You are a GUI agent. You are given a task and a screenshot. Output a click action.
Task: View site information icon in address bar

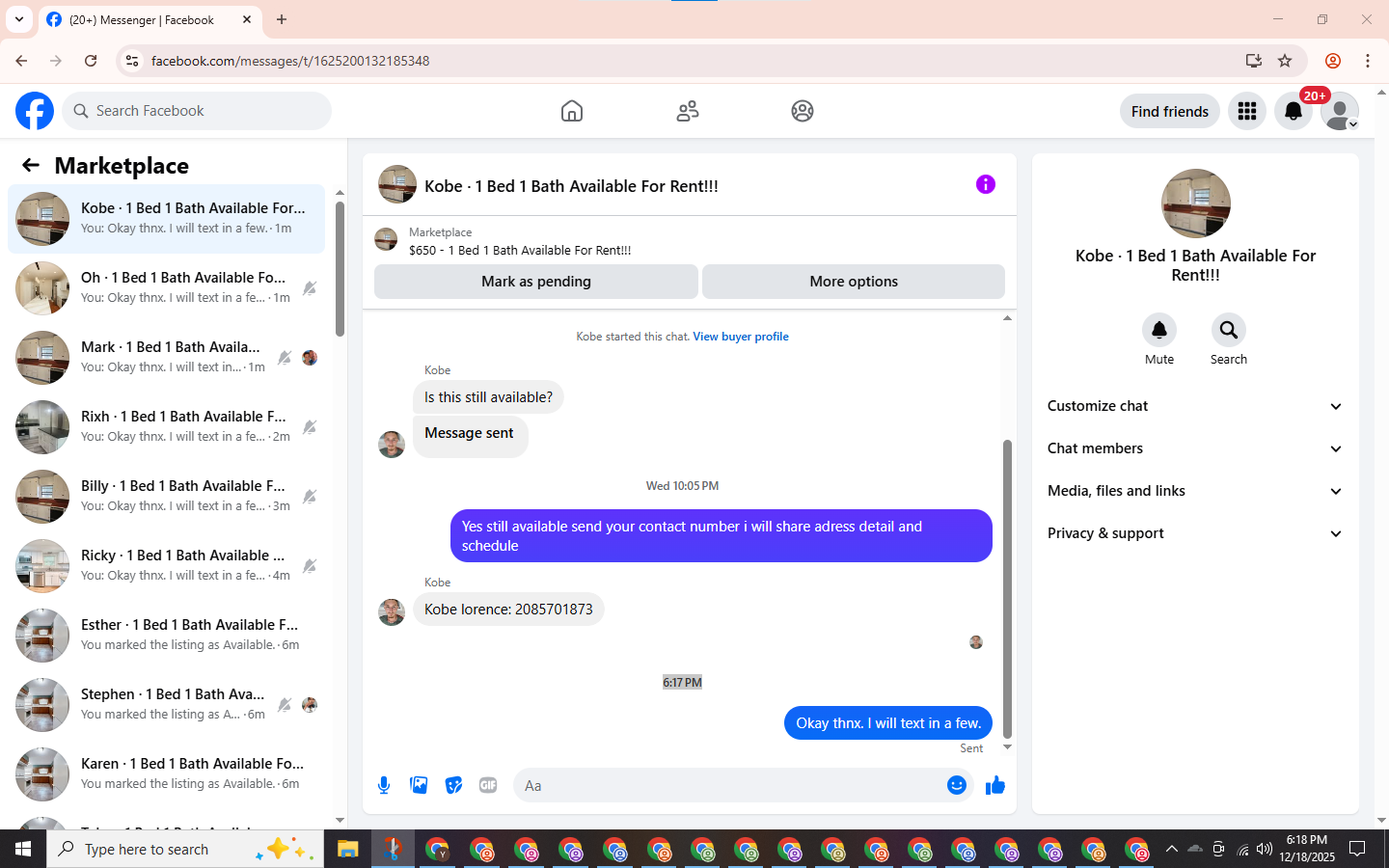[132, 61]
